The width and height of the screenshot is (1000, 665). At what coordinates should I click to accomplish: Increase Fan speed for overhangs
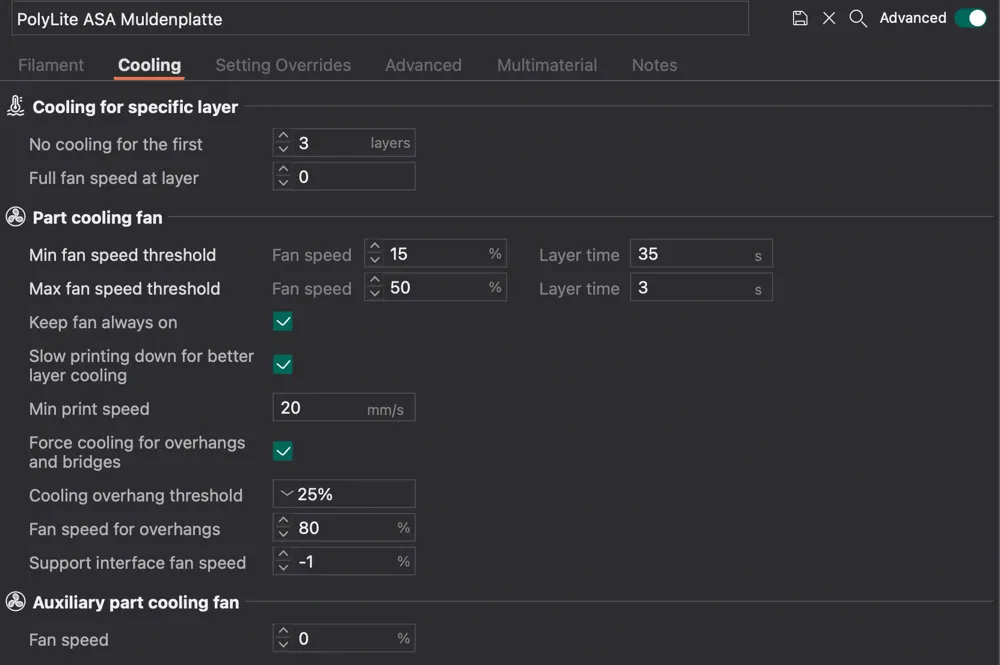(x=283, y=522)
